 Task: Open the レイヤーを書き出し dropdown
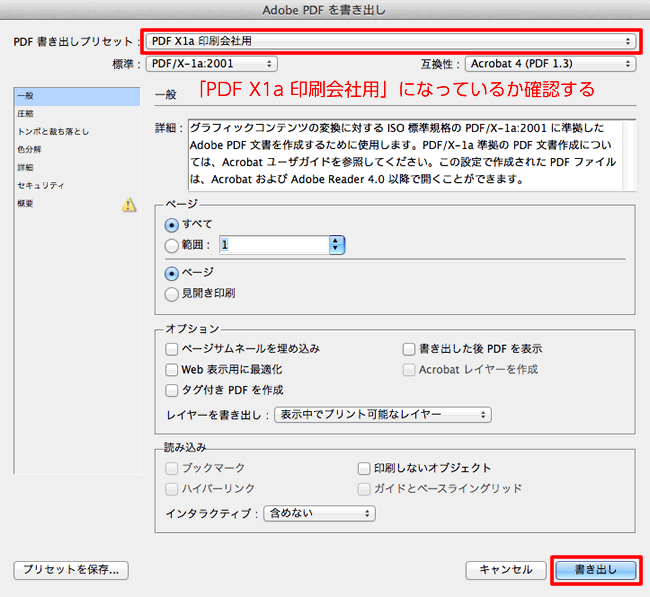[383, 414]
